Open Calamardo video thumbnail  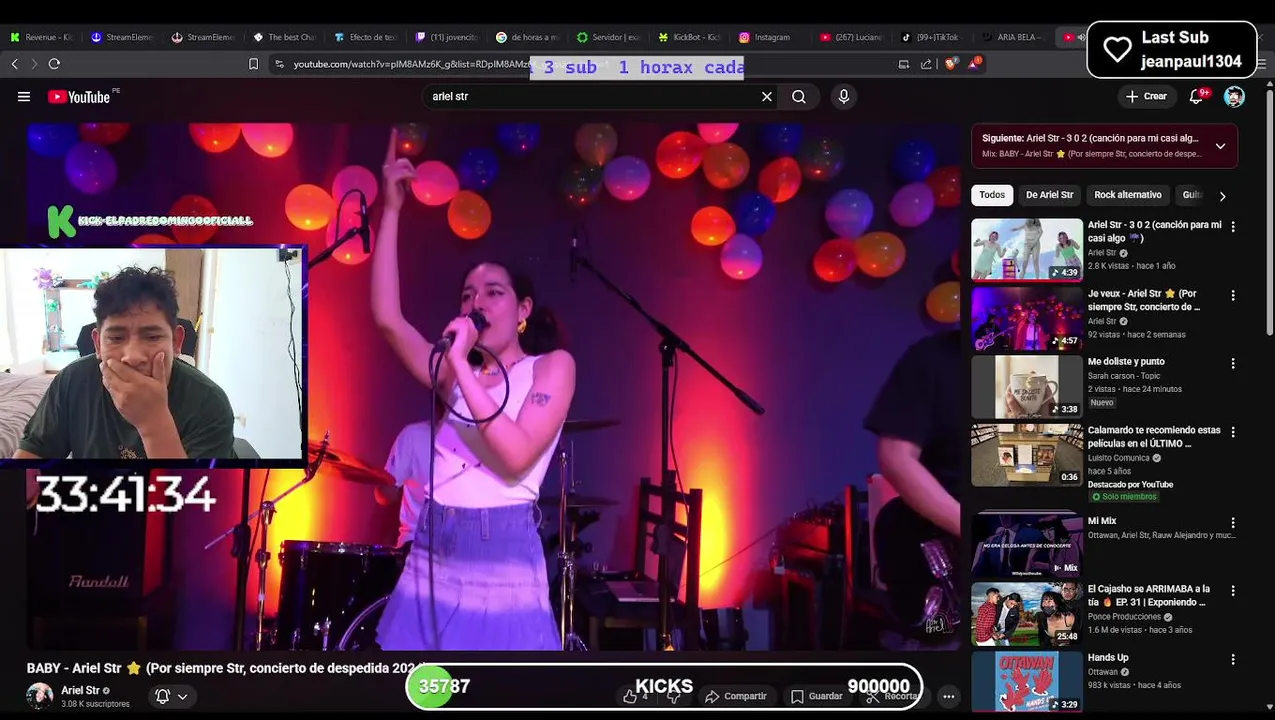(1027, 455)
